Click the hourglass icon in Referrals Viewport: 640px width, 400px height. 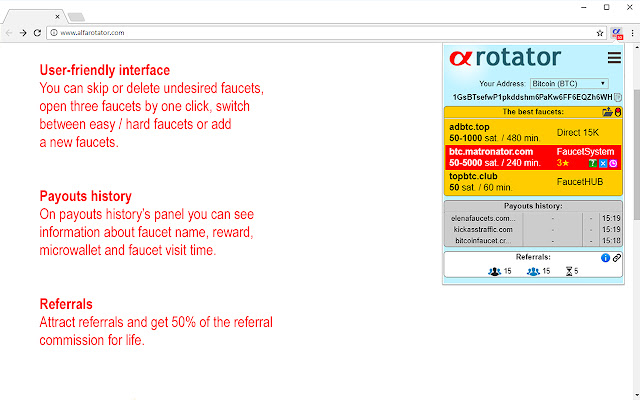(x=569, y=271)
